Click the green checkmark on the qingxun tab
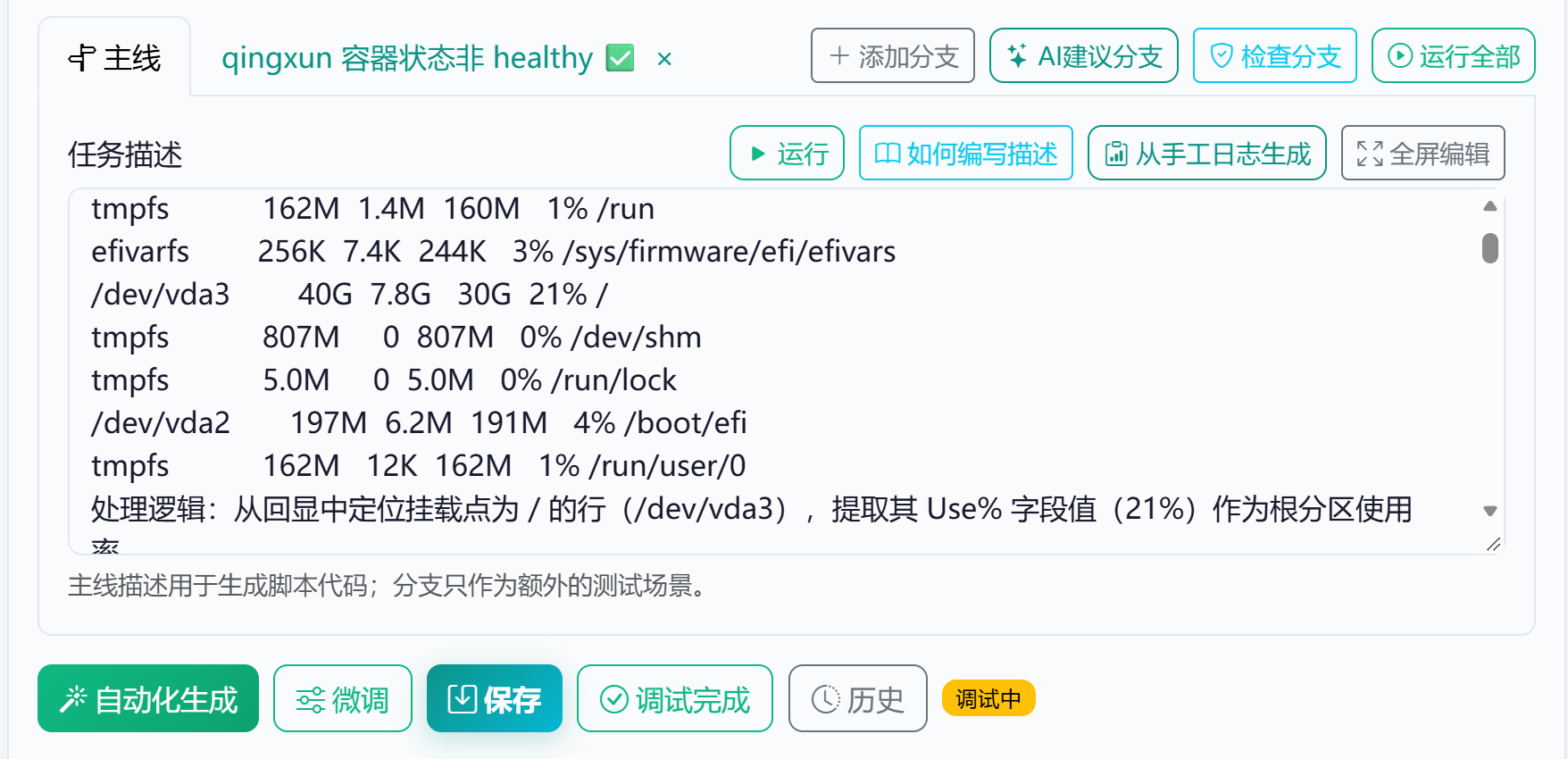The height and width of the screenshot is (759, 1568). [x=620, y=58]
